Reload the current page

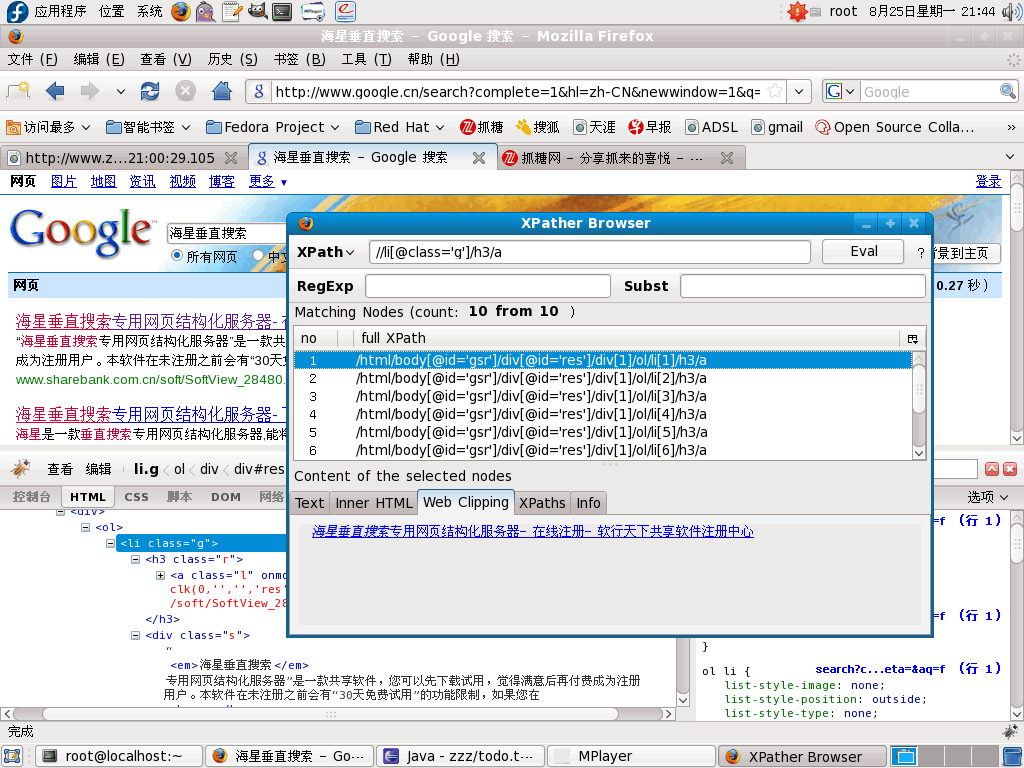click(x=150, y=91)
